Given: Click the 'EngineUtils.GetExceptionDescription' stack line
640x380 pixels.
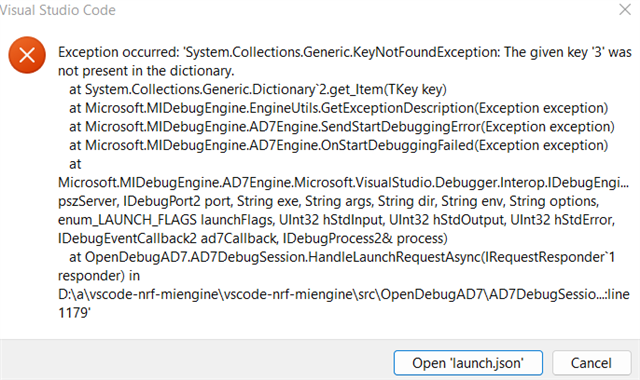Looking at the screenshot, I should 338,108.
